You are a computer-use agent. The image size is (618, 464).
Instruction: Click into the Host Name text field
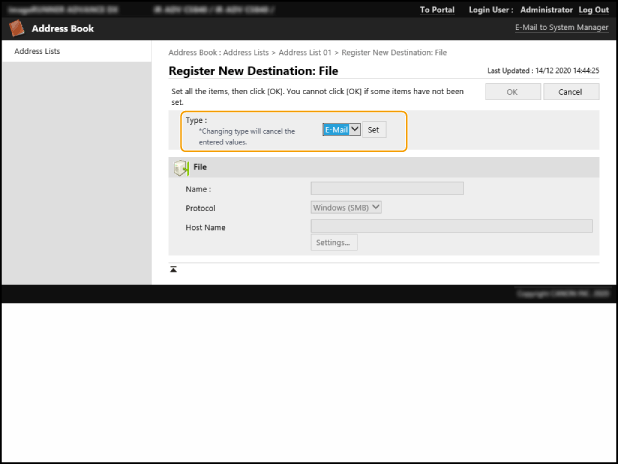pos(451,227)
